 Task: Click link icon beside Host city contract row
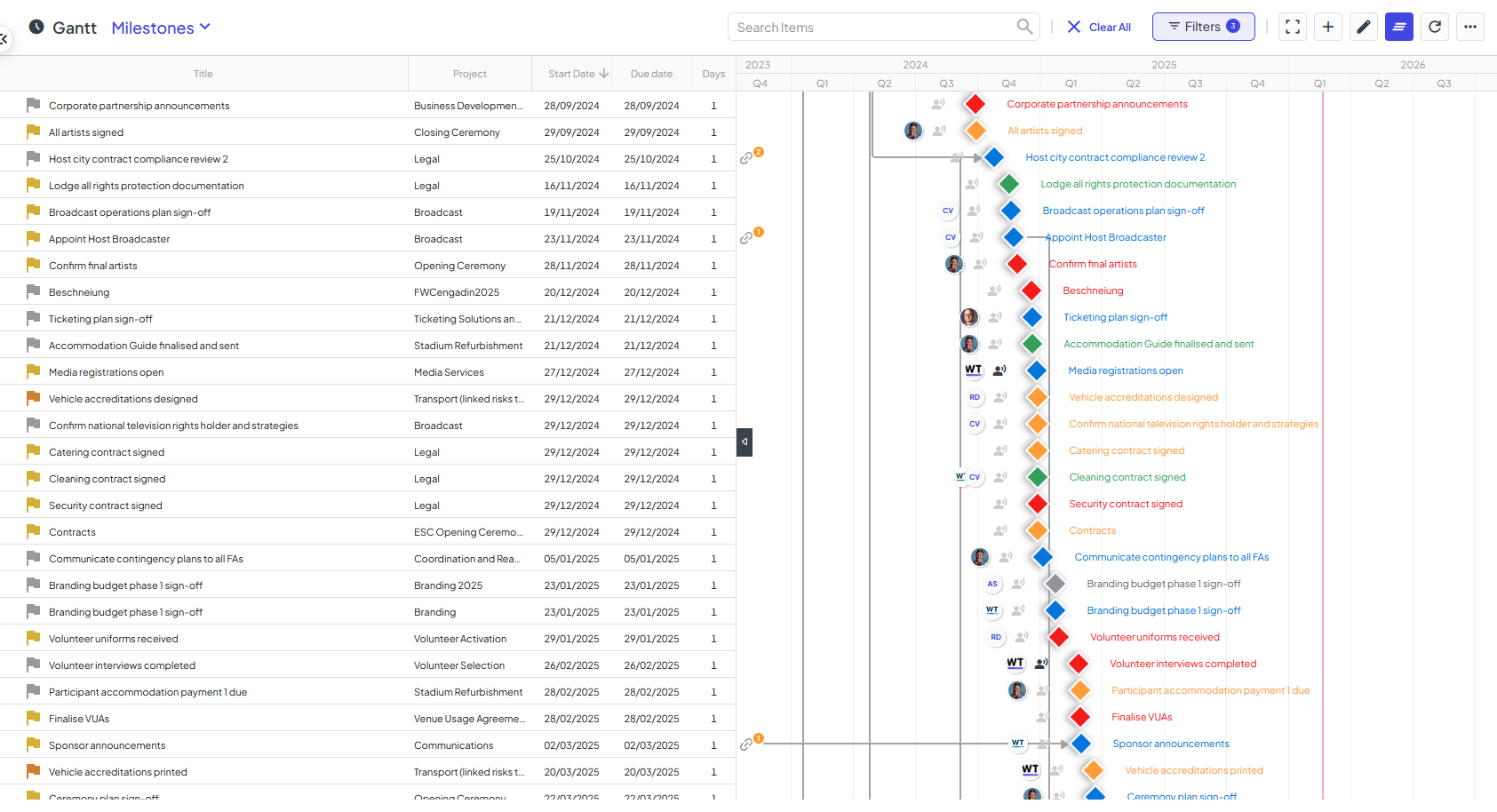coord(746,158)
